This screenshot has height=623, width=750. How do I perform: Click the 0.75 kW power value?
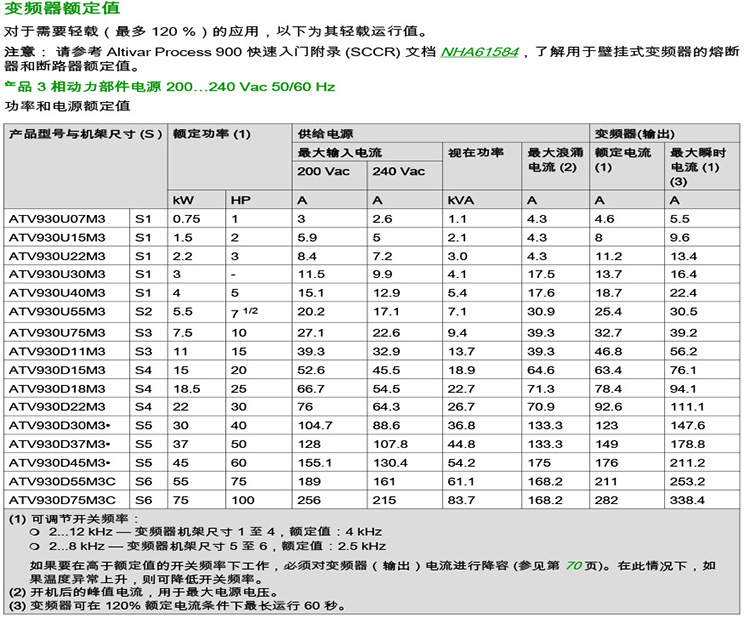click(187, 219)
